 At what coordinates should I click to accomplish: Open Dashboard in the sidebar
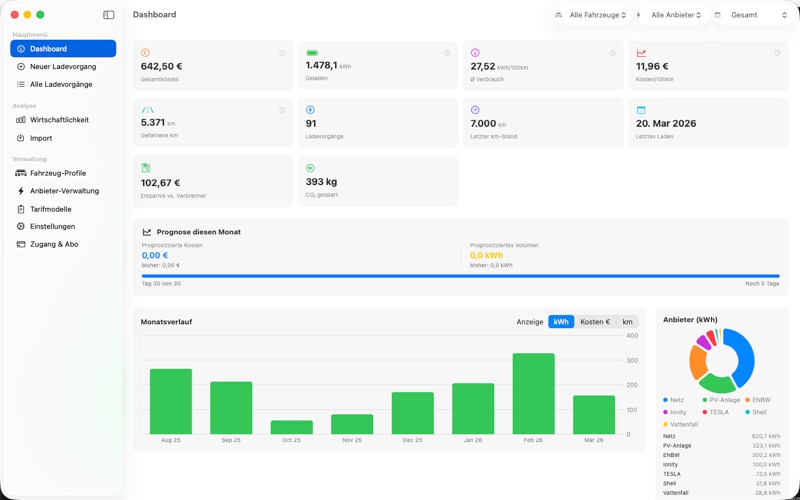(x=63, y=48)
